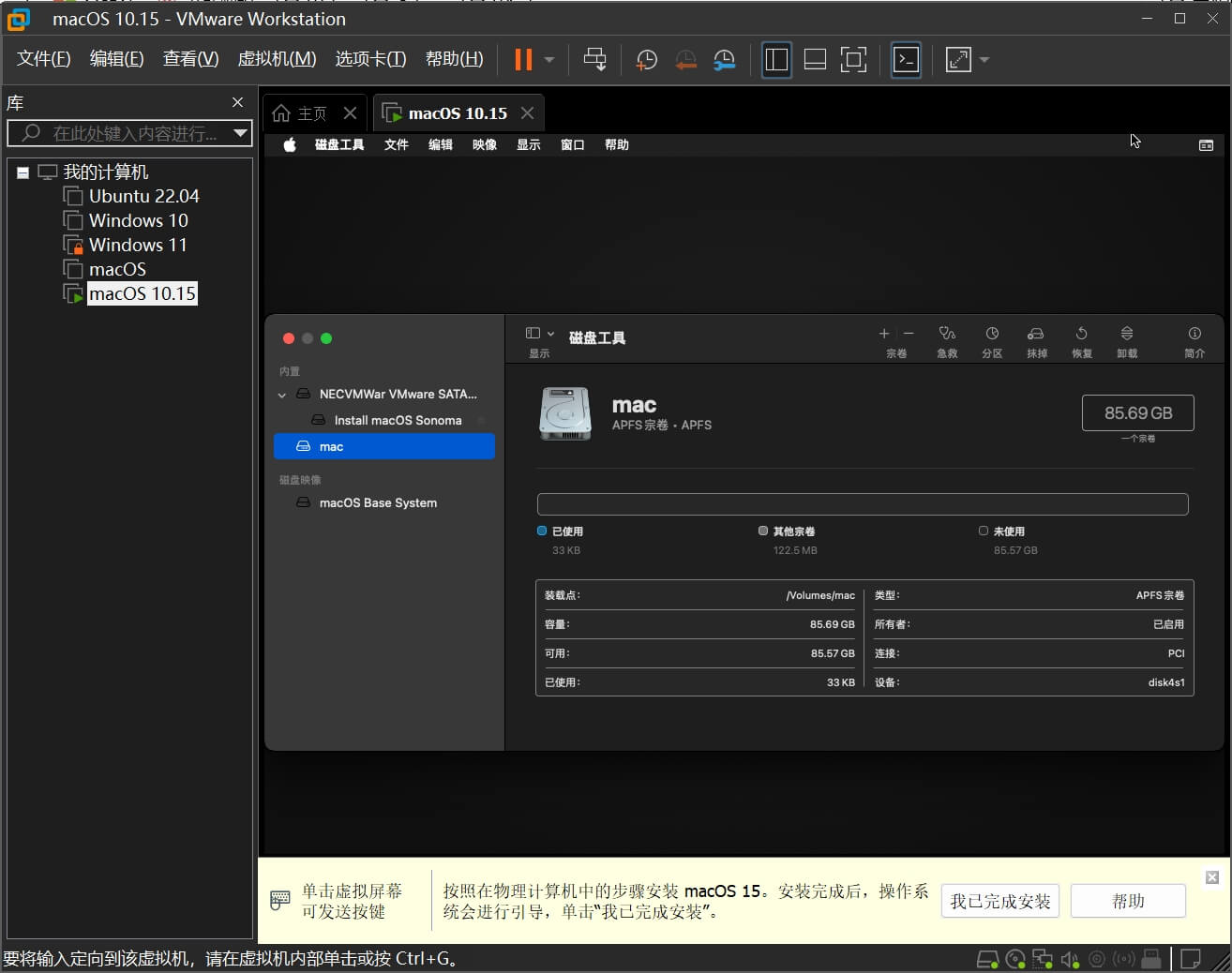The image size is (1232, 973).
Task: Click the hard disk status icon
Action: [x=986, y=959]
